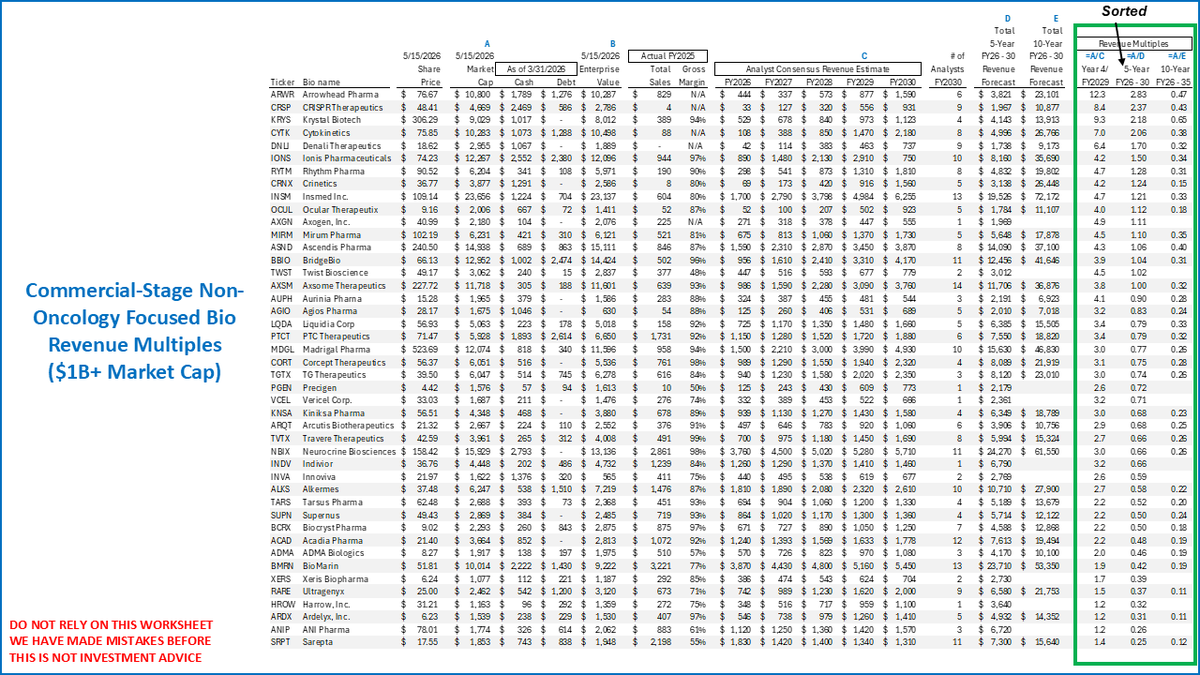This screenshot has width=1200, height=675.
Task: Click the 'Actual FY2025' header box
Action: coord(667,56)
